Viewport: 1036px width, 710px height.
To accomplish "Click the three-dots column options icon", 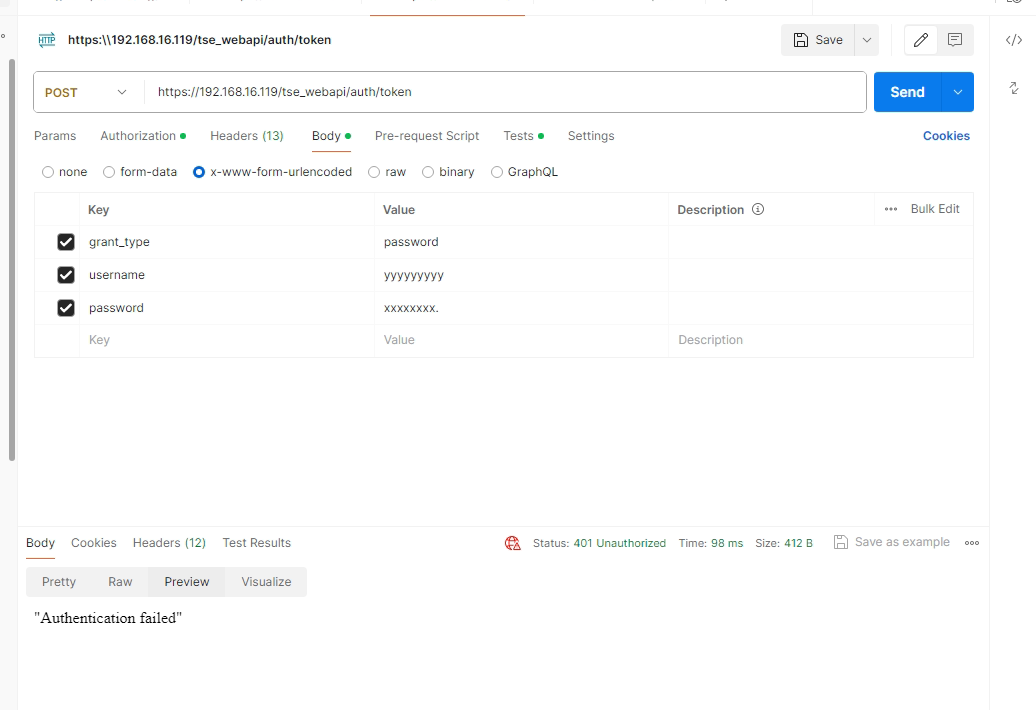I will (891, 209).
